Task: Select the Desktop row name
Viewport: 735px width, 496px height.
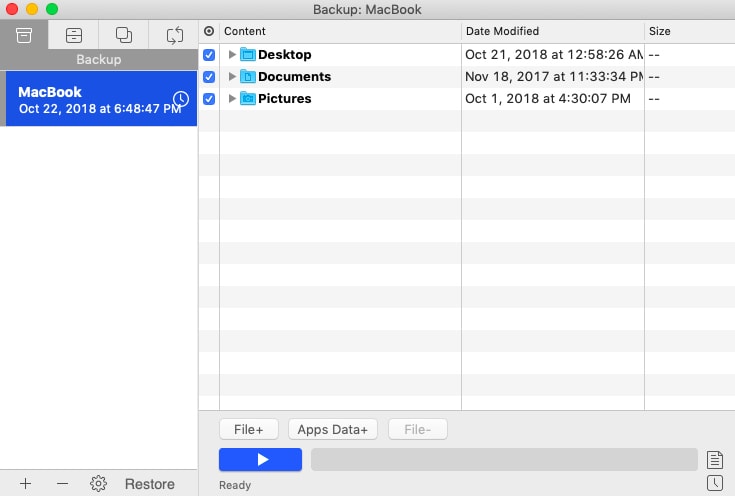Action: click(285, 54)
